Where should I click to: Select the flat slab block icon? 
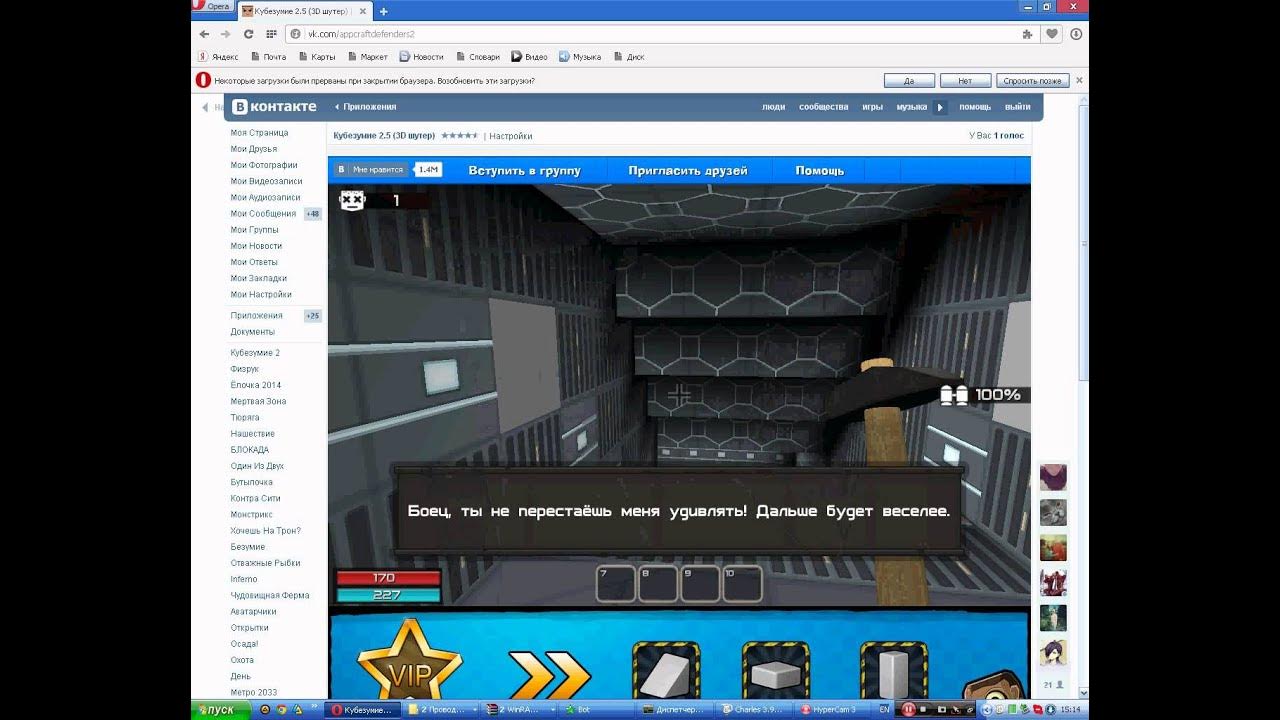pos(776,669)
